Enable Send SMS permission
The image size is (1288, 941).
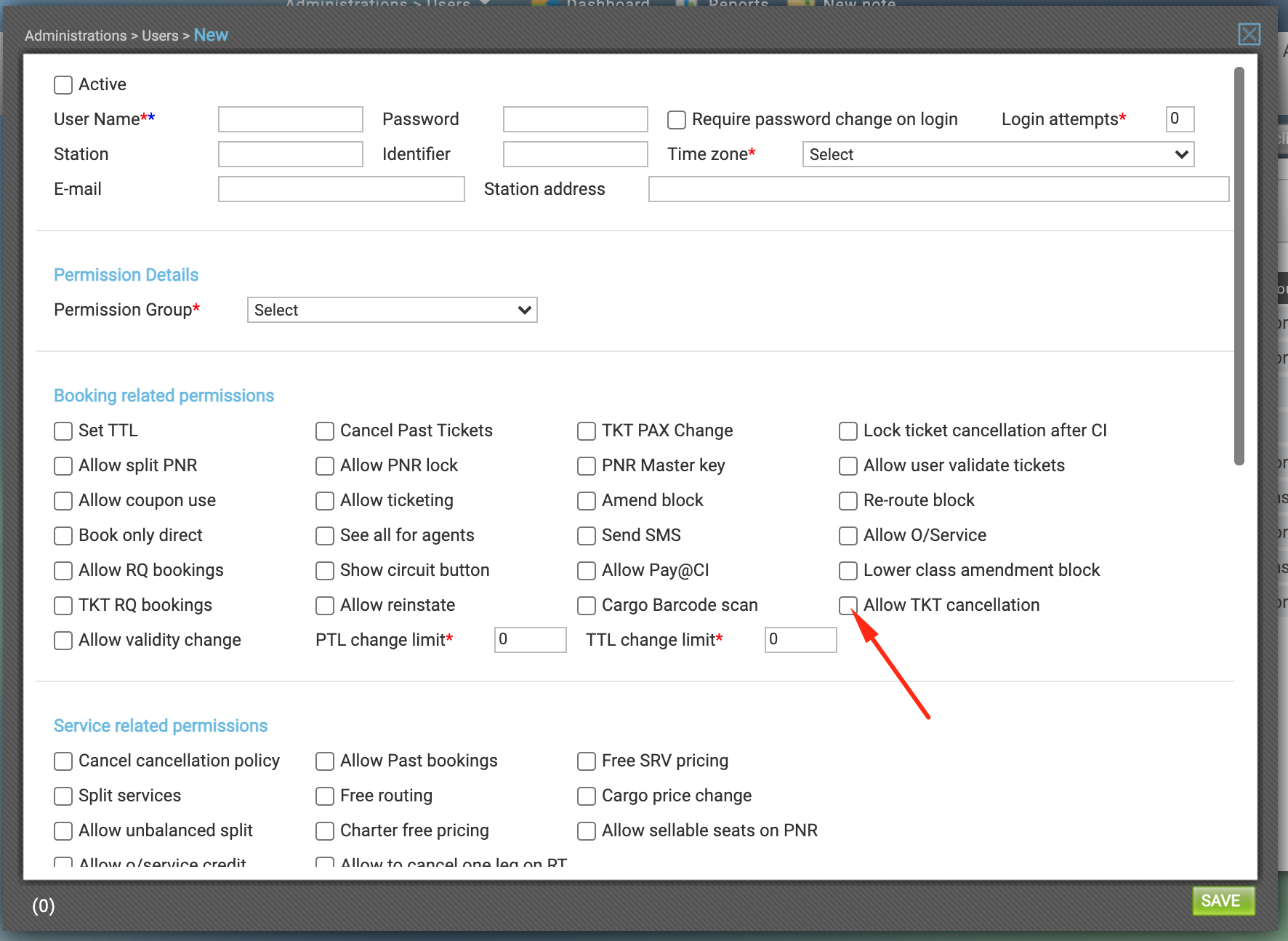coord(587,536)
